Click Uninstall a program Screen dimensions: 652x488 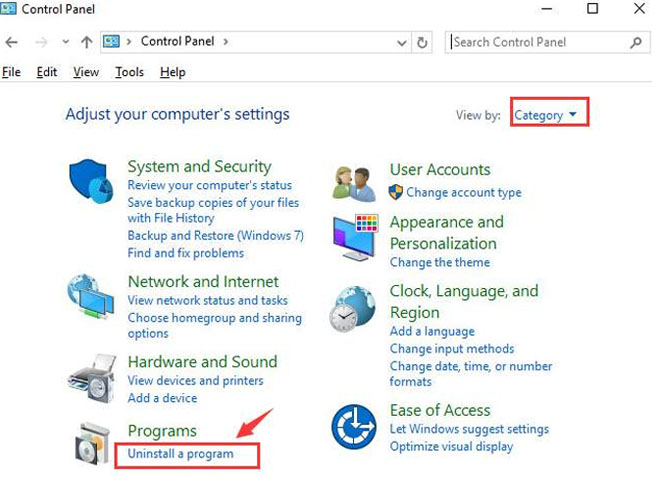[x=180, y=453]
